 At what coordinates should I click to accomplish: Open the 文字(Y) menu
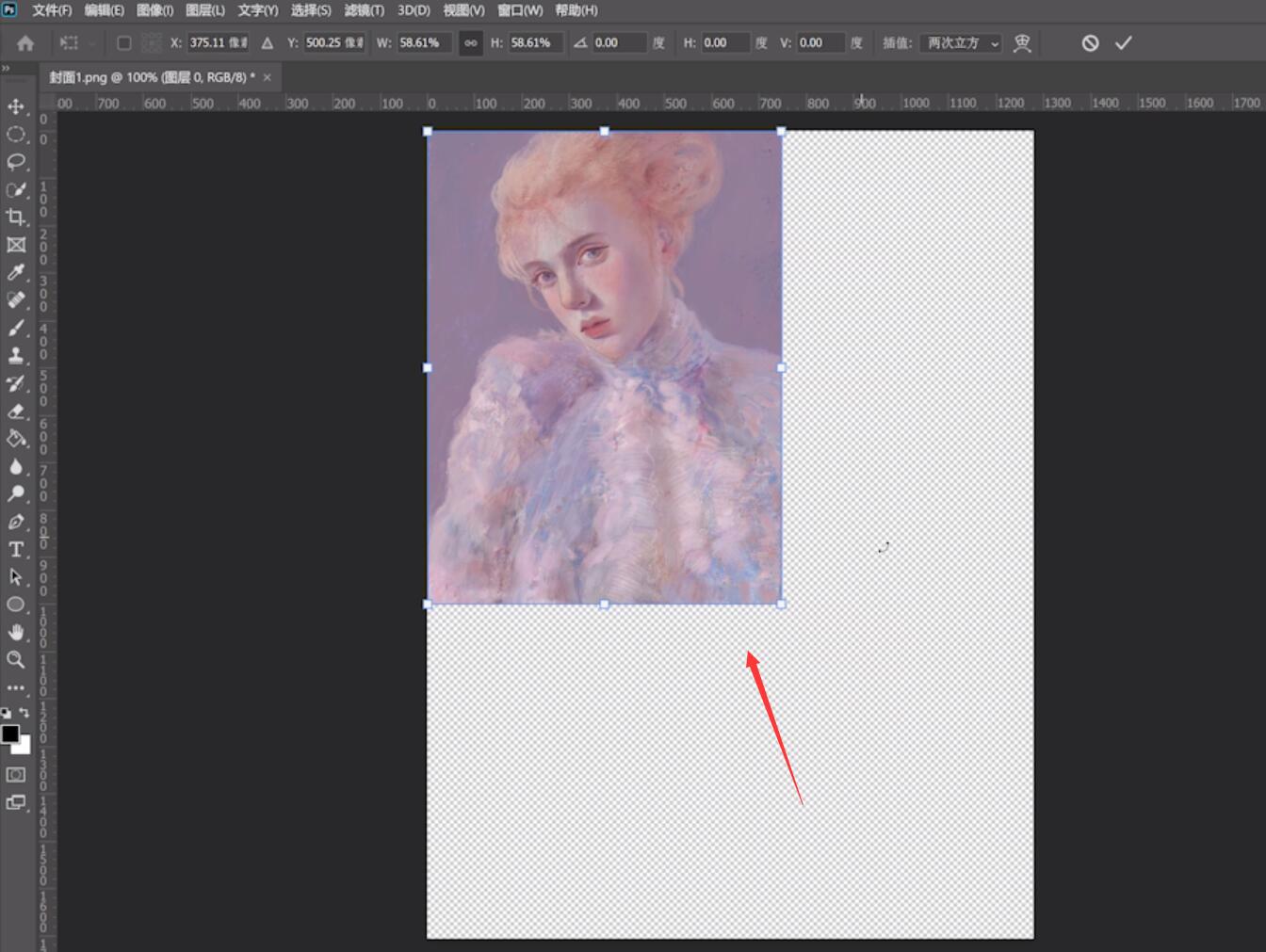click(258, 10)
